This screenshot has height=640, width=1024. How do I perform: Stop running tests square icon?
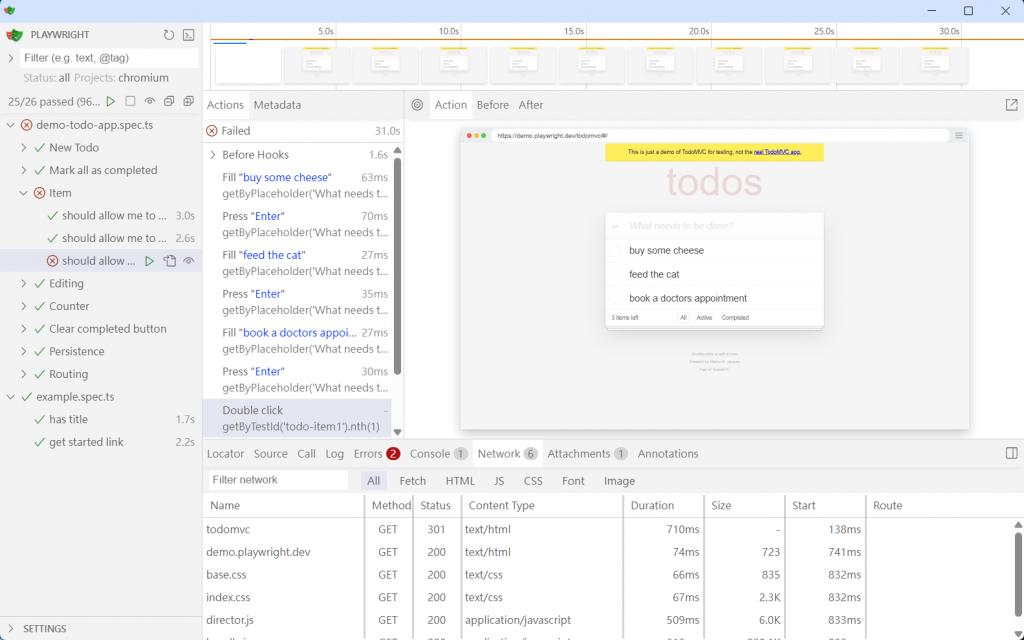tap(131, 101)
